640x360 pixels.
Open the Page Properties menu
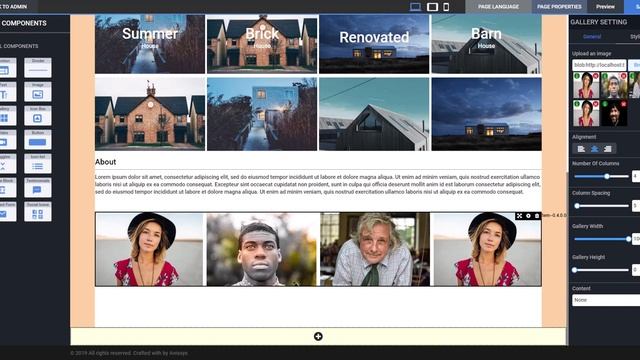559,7
